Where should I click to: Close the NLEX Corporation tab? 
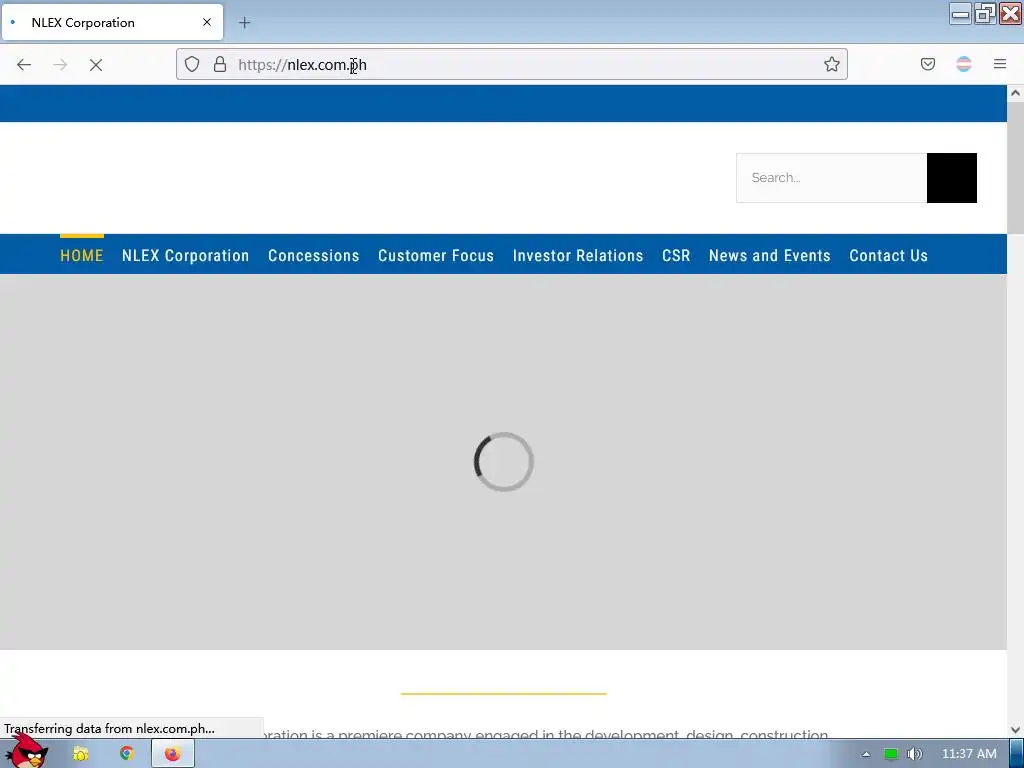tap(207, 22)
